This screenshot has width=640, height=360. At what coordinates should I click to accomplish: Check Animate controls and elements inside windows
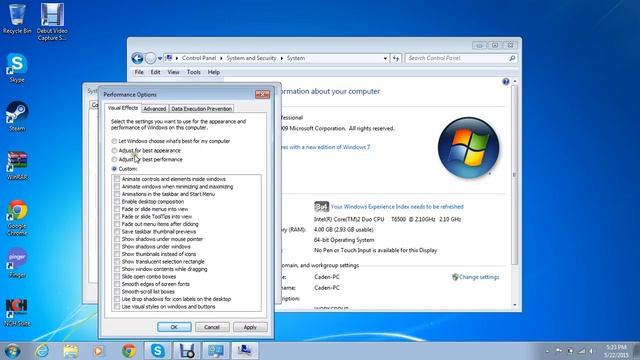point(117,179)
